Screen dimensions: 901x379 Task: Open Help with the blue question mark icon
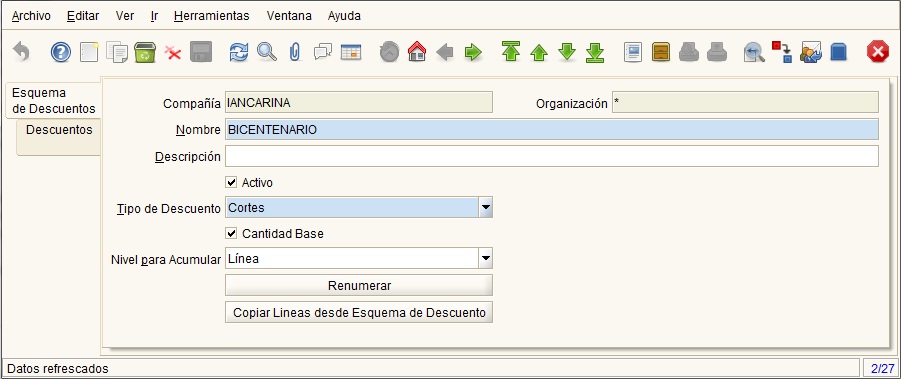tap(61, 52)
